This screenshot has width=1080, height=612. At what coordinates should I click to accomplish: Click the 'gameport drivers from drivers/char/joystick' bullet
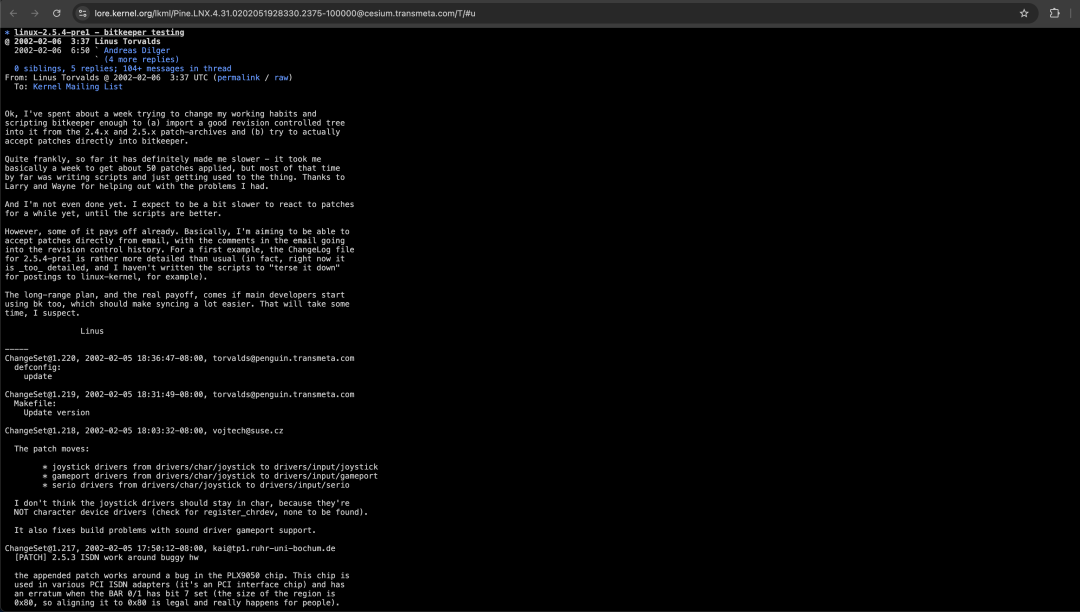pyautogui.click(x=210, y=476)
